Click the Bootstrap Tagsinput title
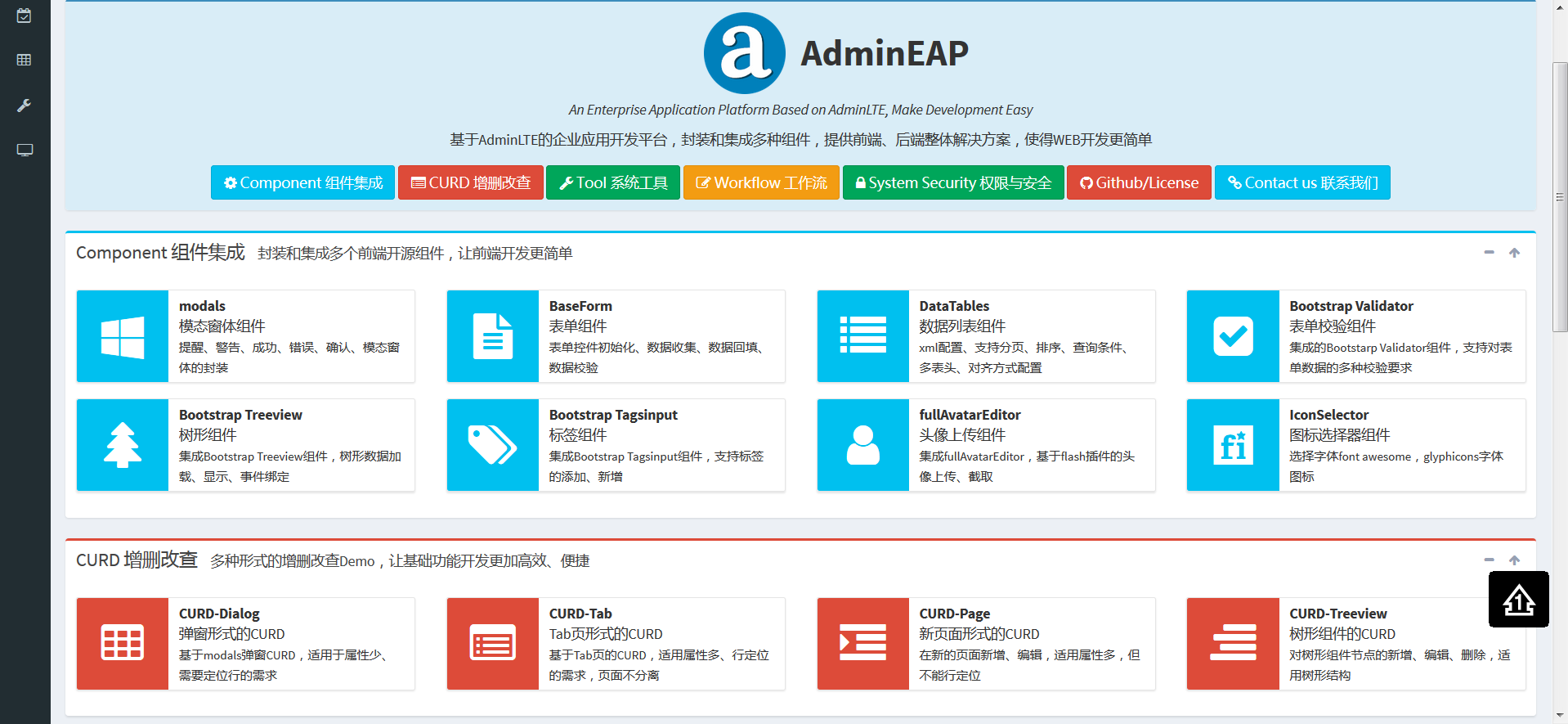 pyautogui.click(x=613, y=415)
